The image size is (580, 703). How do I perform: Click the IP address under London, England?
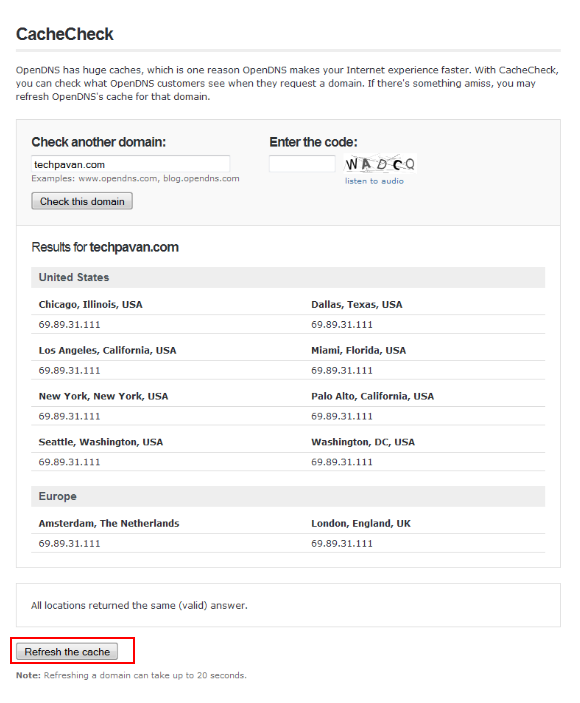[342, 543]
